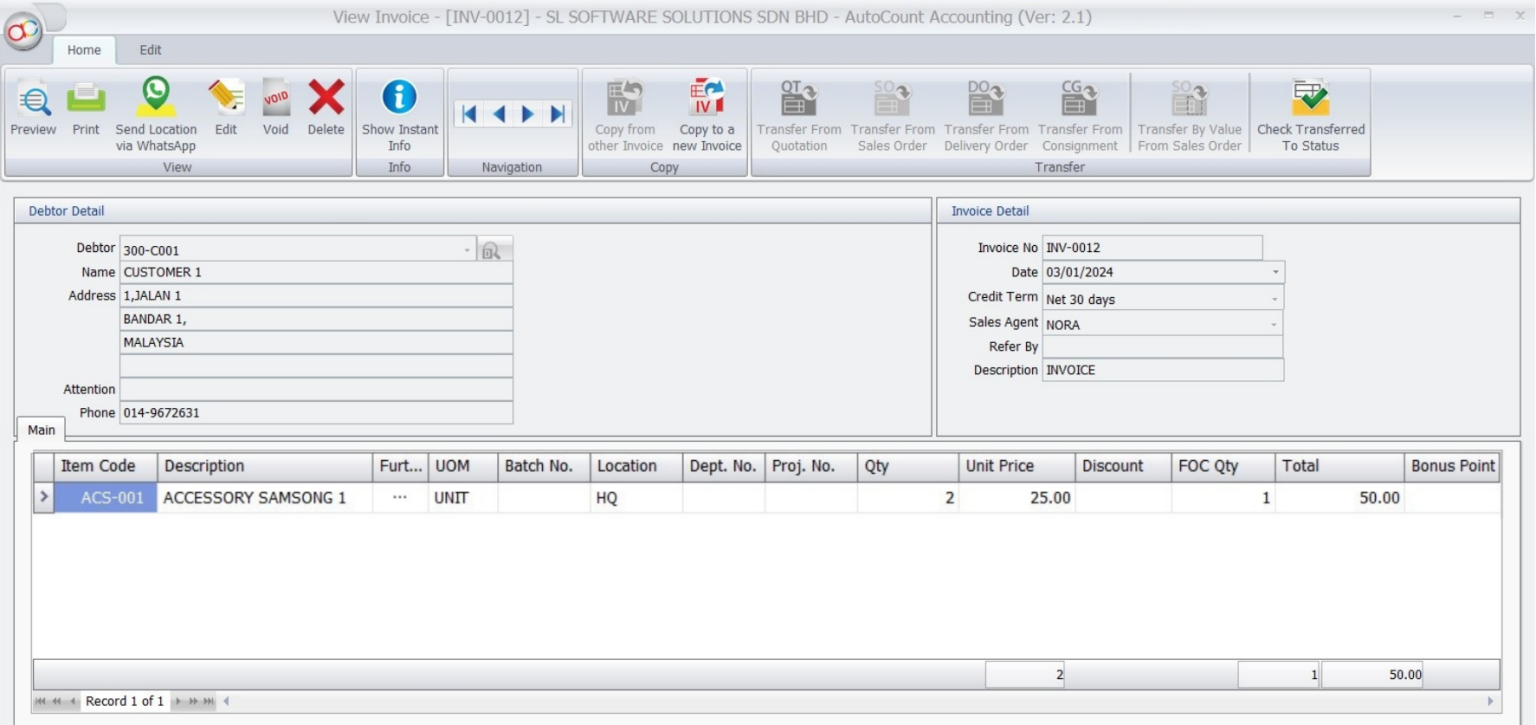Click Copy from other Invoice
This screenshot has height=725, width=1536.
[x=625, y=115]
